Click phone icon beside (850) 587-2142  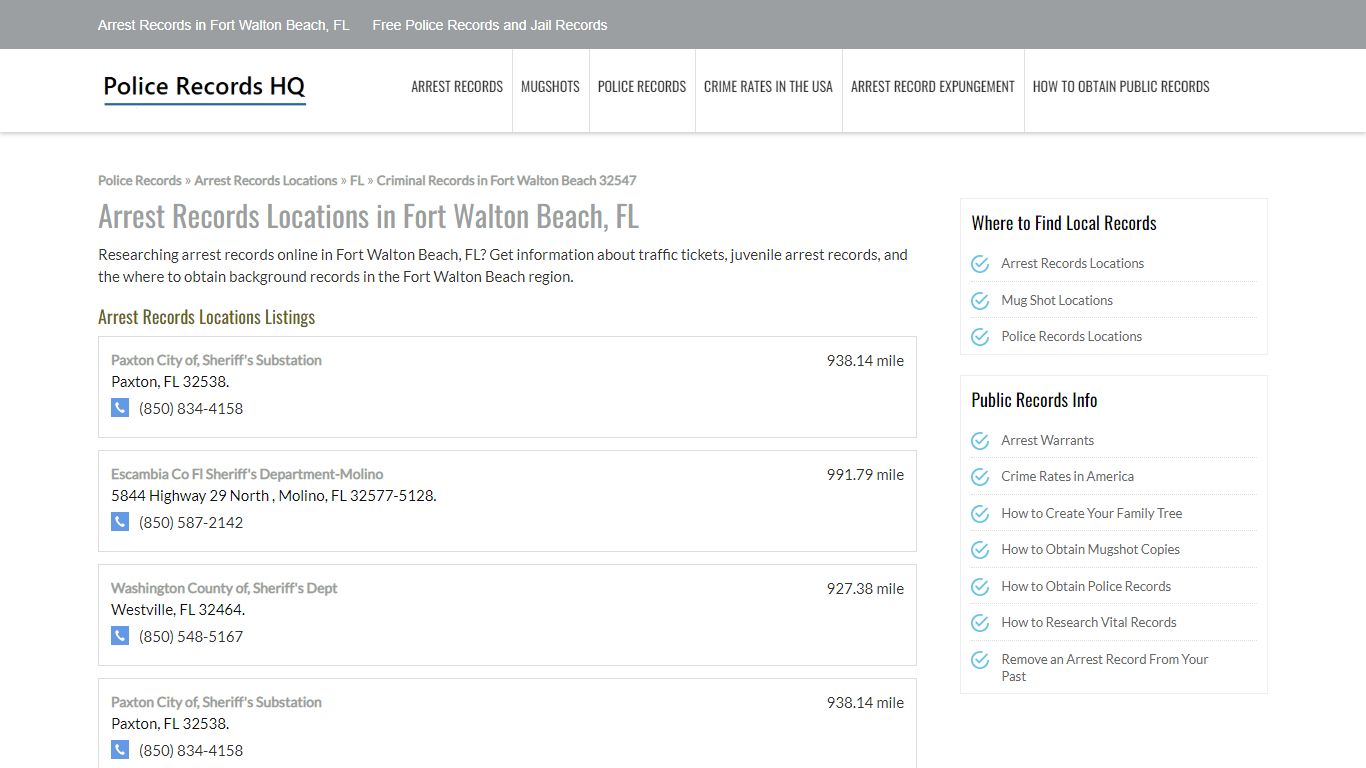pyautogui.click(x=120, y=522)
